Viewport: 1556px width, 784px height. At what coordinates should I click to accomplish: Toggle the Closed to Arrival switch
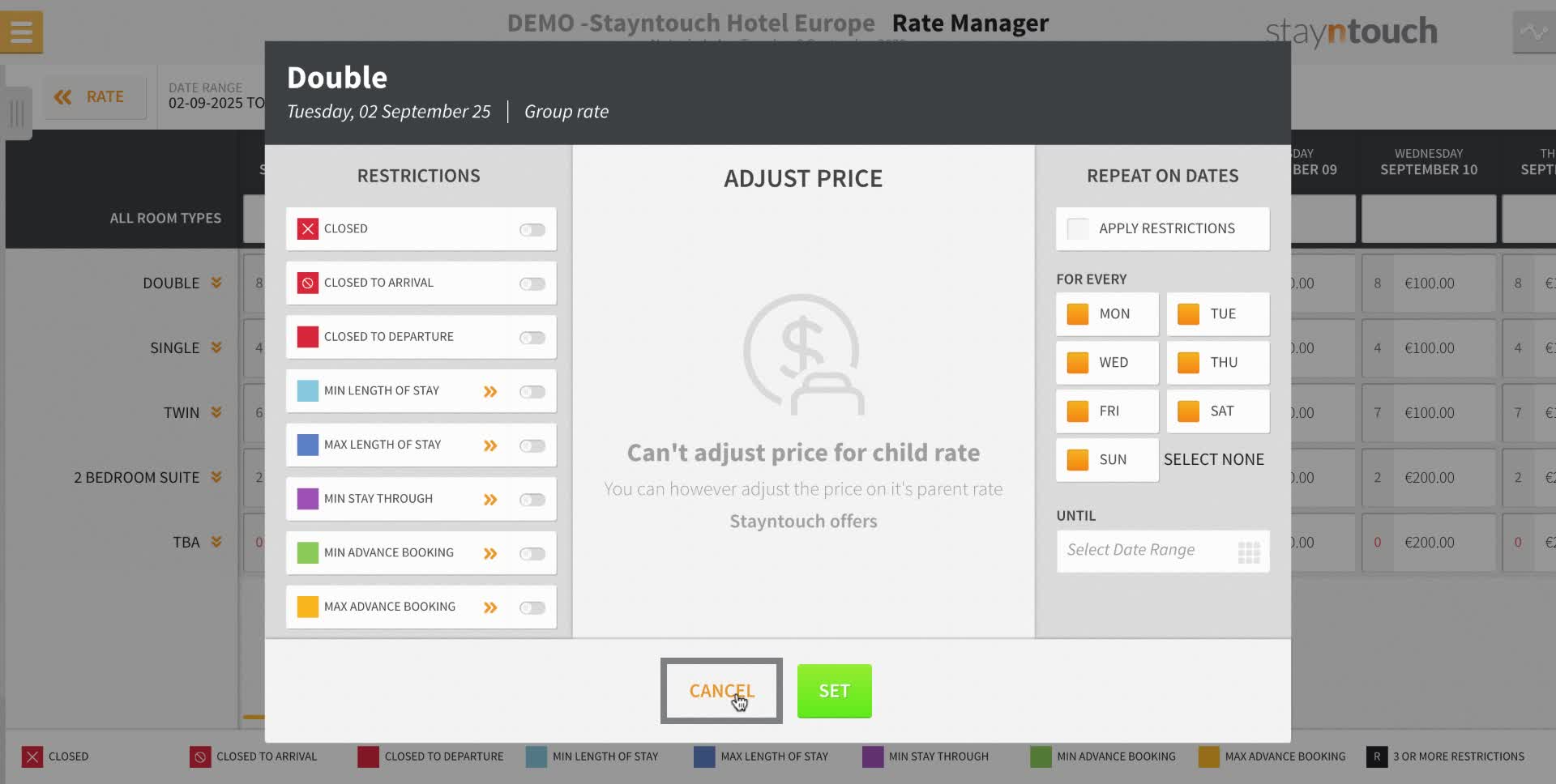click(532, 284)
